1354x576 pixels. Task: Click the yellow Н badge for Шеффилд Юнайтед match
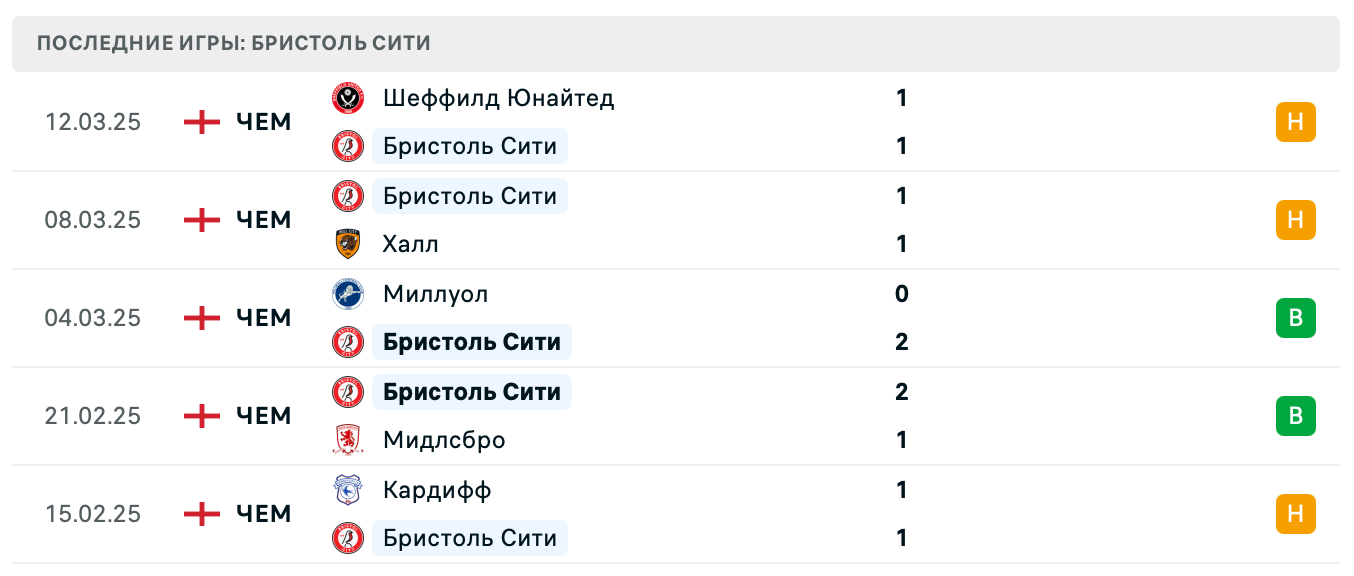pyautogui.click(x=1297, y=122)
